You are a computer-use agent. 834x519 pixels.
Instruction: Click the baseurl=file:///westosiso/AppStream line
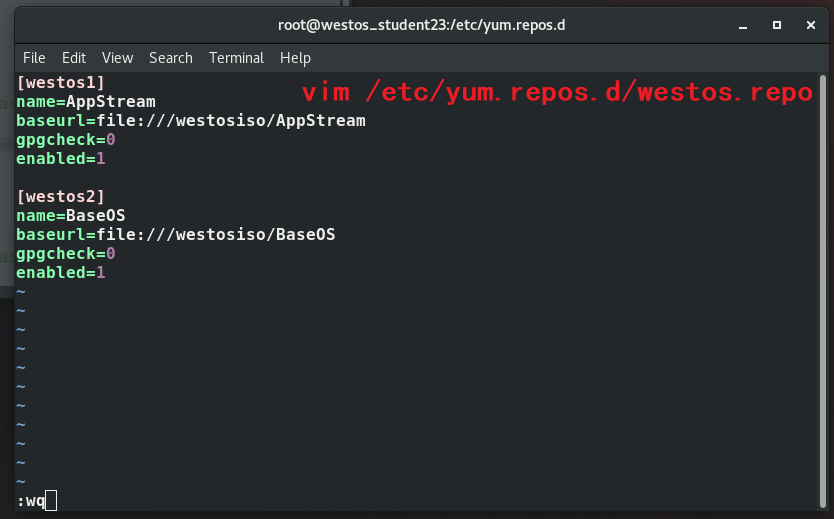[x=191, y=121]
